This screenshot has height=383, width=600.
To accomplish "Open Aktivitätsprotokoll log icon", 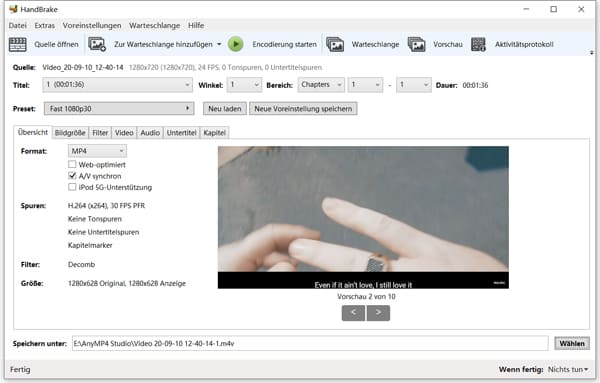I will click(x=478, y=44).
